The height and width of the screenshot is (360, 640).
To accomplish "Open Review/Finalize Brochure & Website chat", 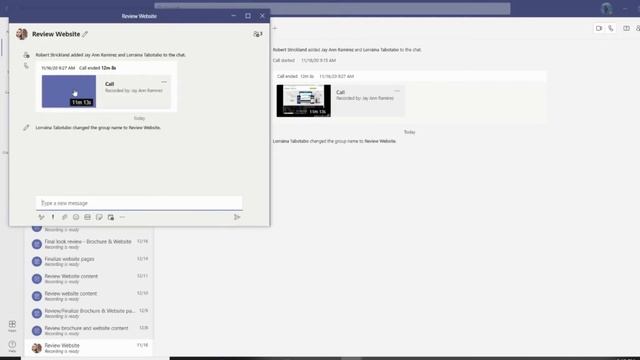I will click(x=89, y=313).
